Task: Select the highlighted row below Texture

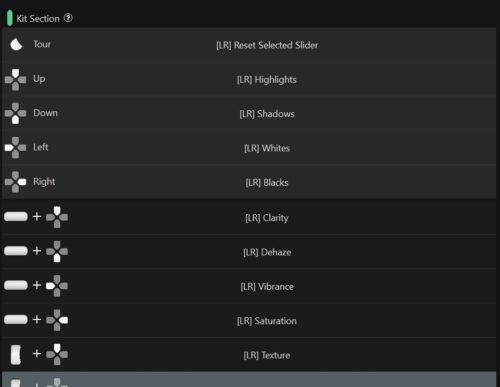Action: point(249,380)
